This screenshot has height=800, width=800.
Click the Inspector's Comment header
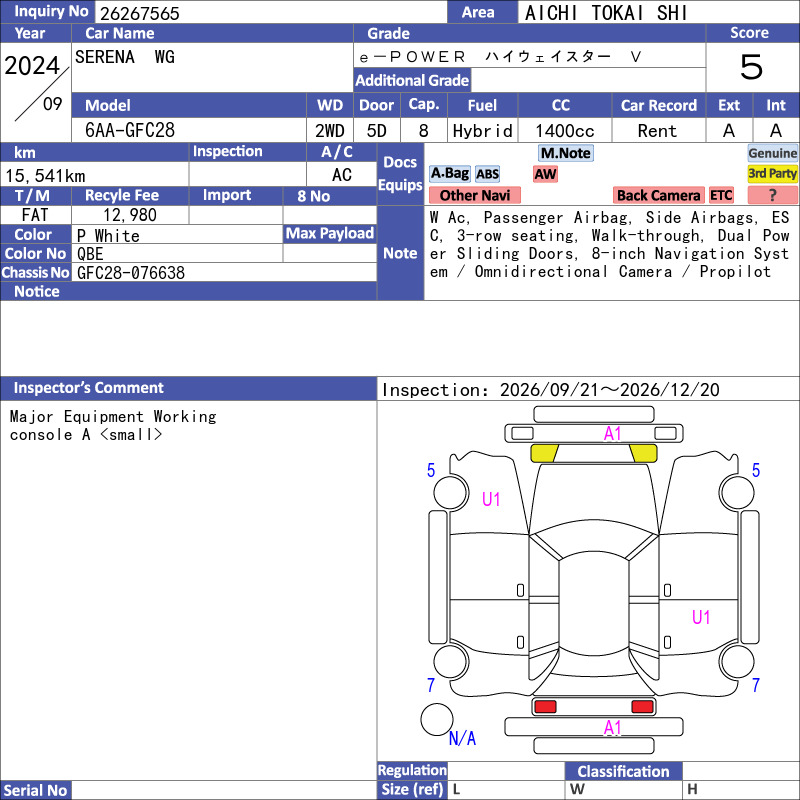pyautogui.click(x=188, y=388)
